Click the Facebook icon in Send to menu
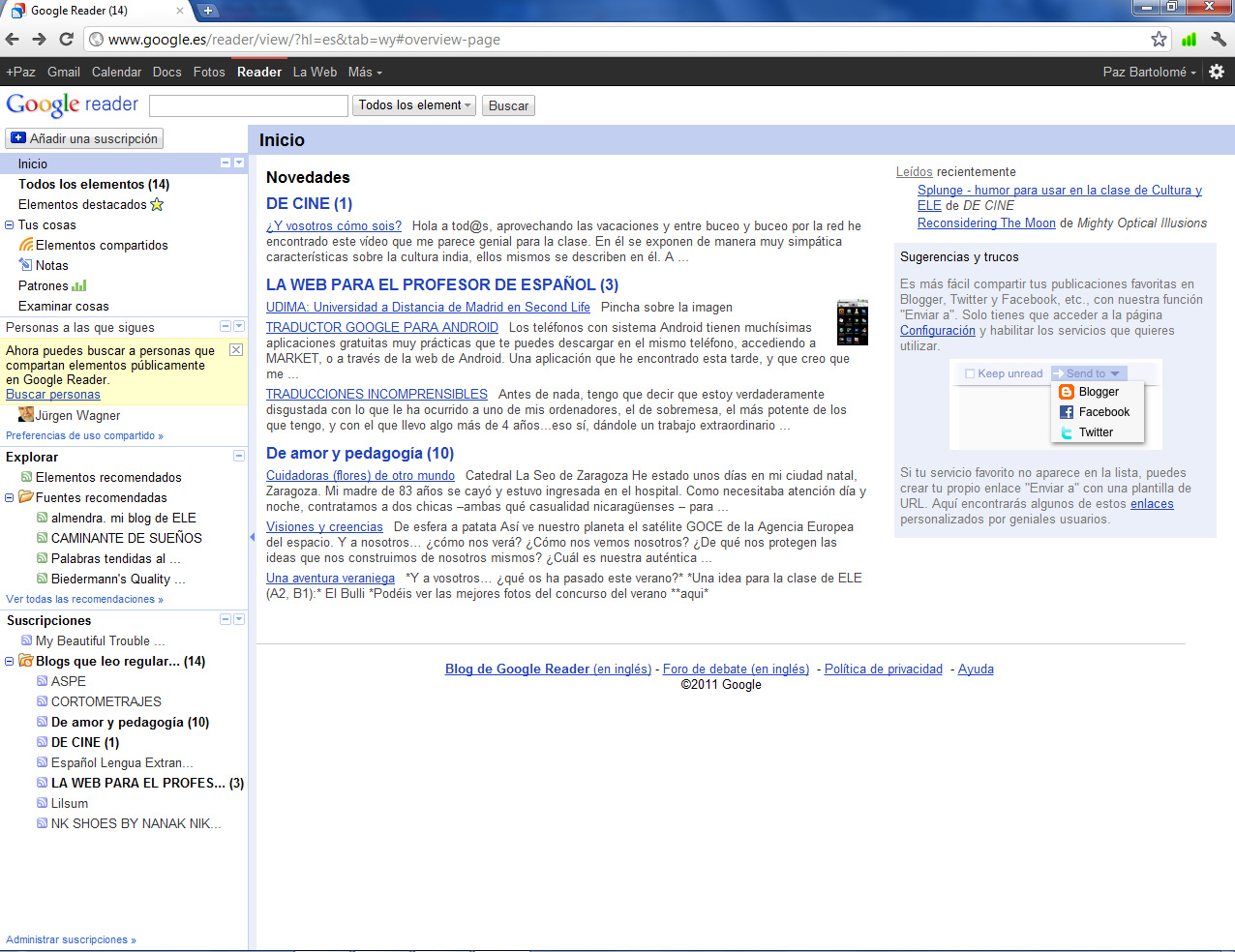The image size is (1235, 952). coord(1067,412)
